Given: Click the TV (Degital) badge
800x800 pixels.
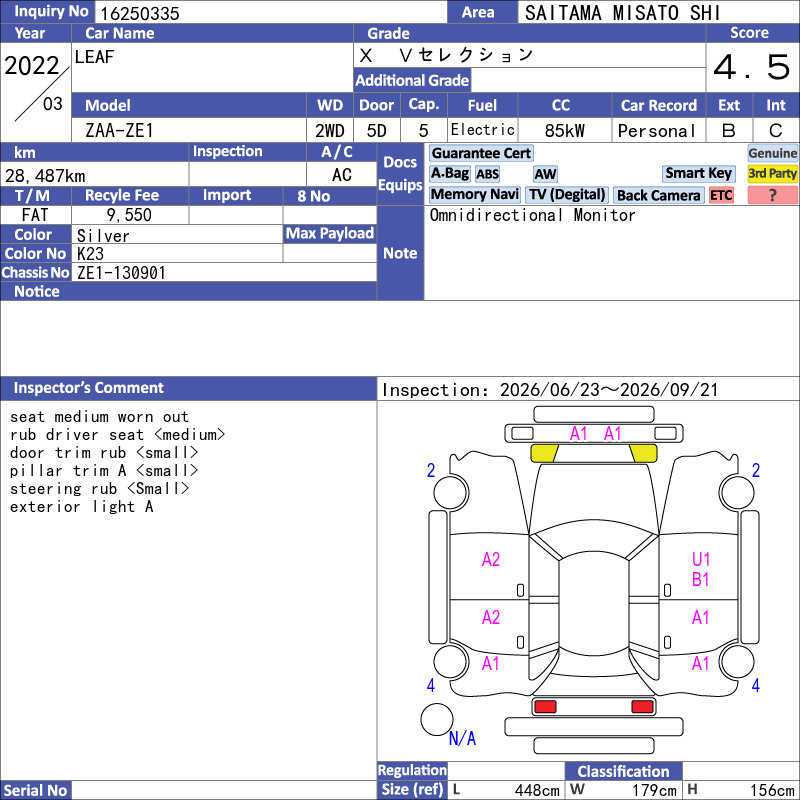Looking at the screenshot, I should 567,195.
